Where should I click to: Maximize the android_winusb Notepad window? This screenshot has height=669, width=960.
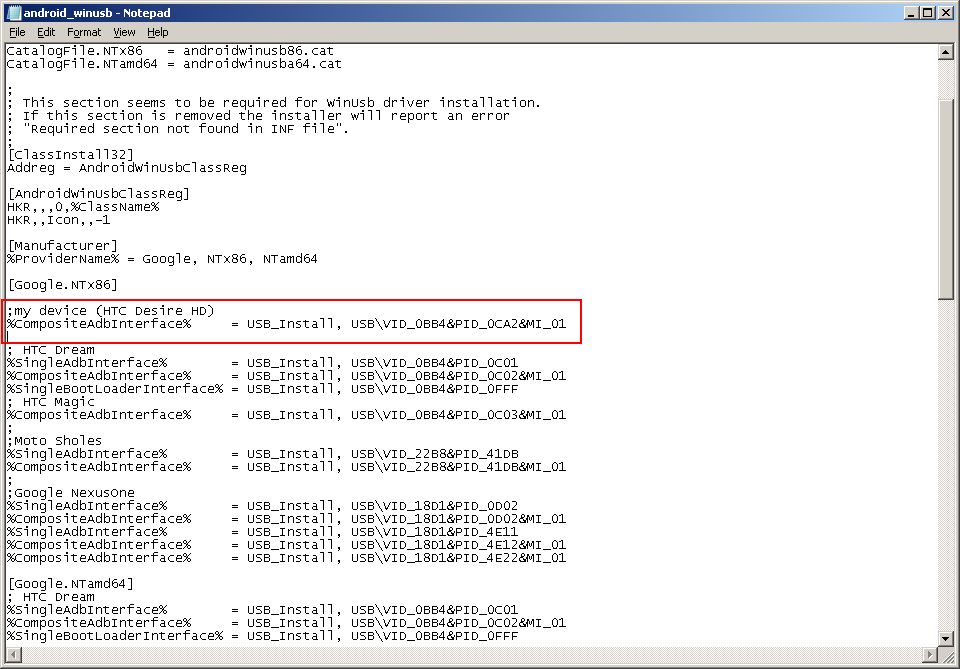(x=927, y=13)
